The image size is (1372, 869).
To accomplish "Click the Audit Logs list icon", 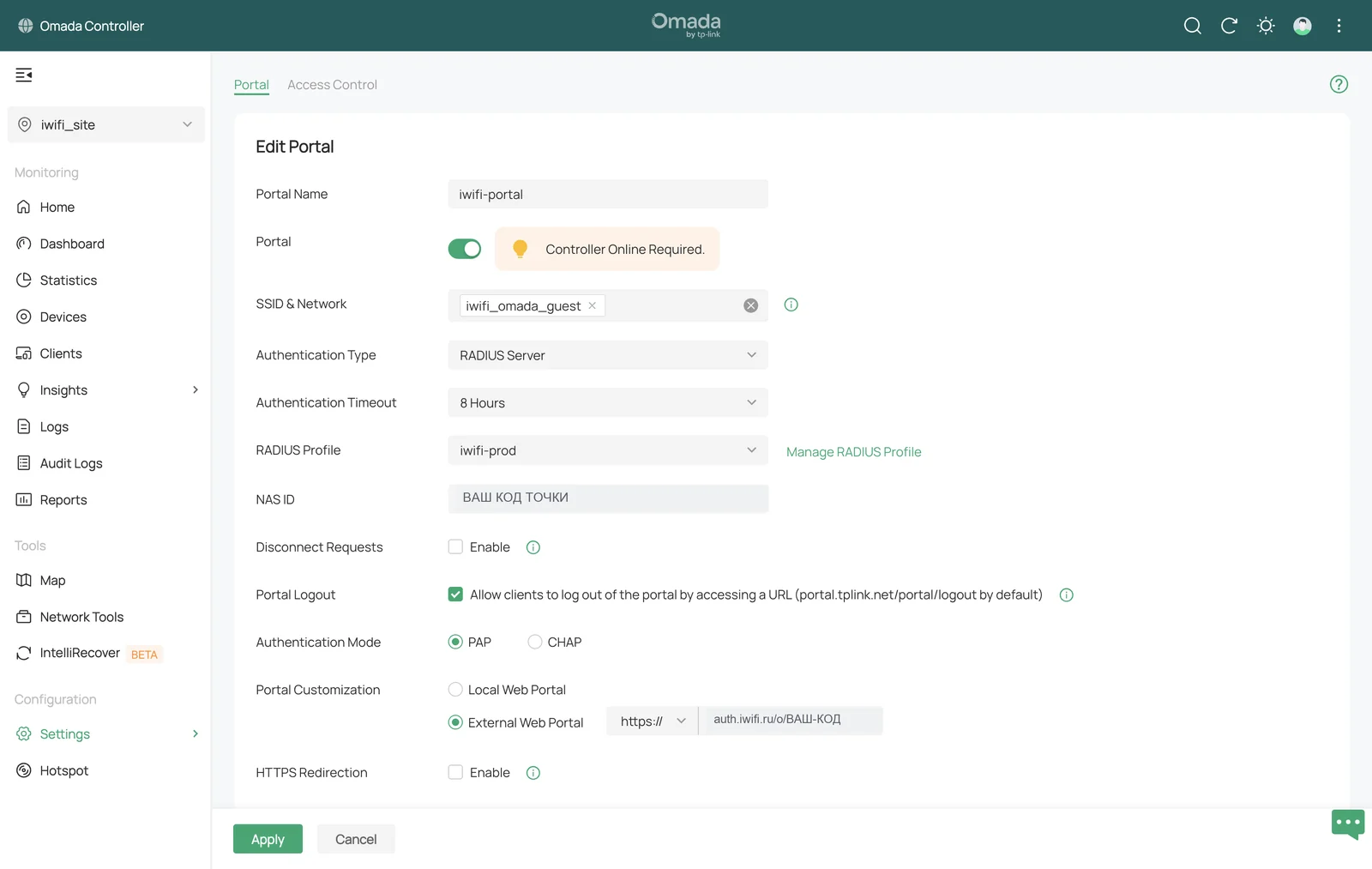I will pos(24,463).
